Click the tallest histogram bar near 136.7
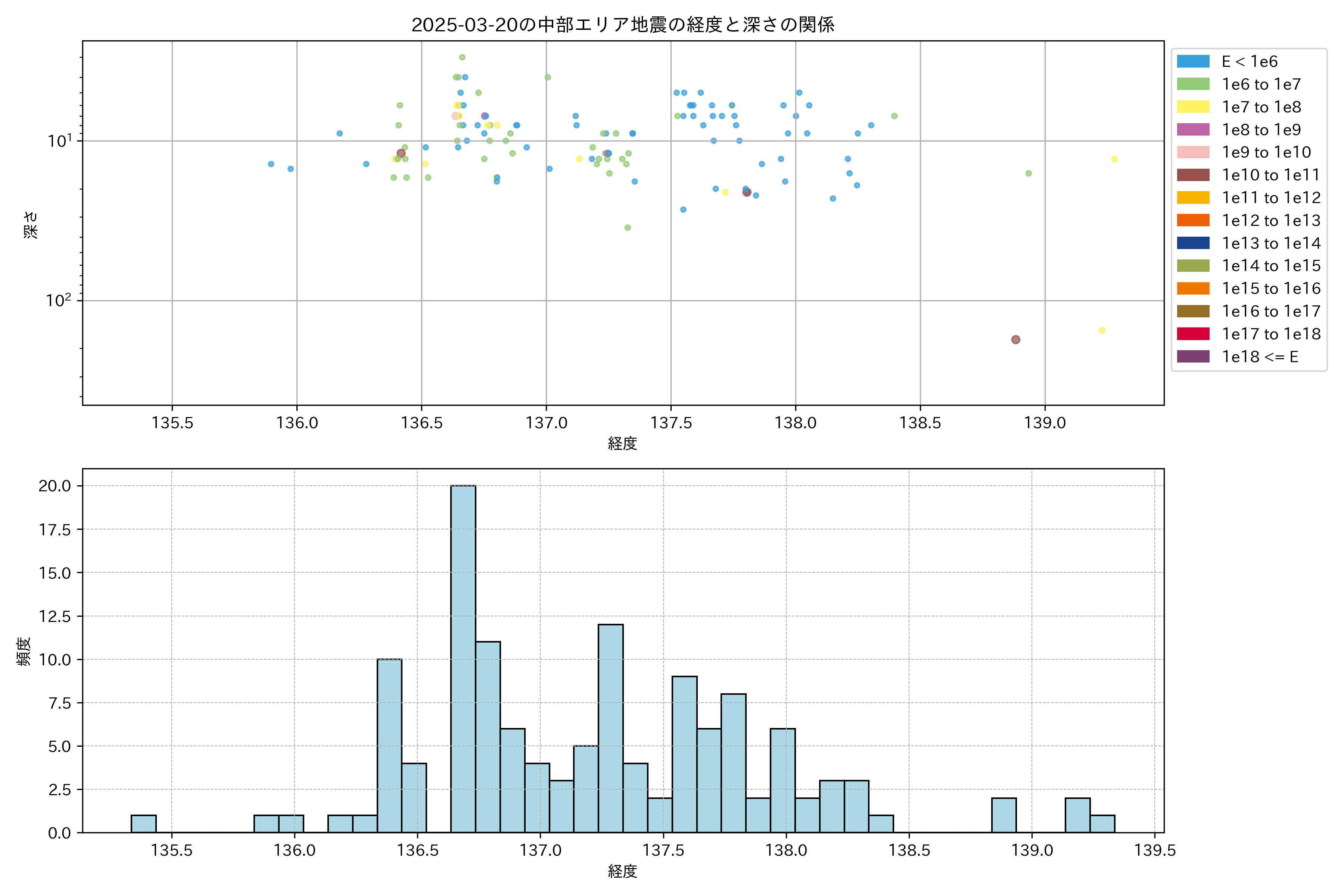Screen dimensions: 1344x896 (x=463, y=657)
